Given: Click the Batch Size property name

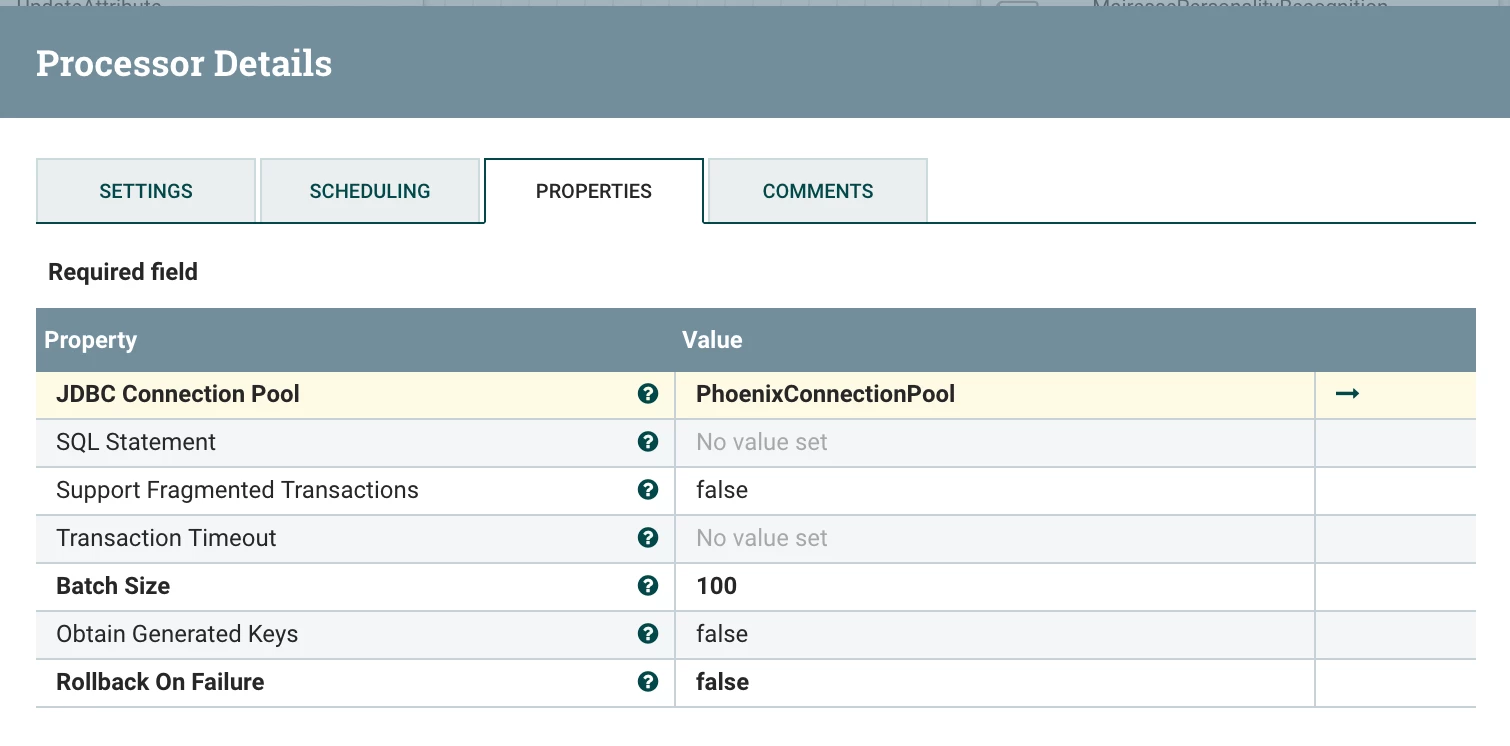Looking at the screenshot, I should click(113, 586).
